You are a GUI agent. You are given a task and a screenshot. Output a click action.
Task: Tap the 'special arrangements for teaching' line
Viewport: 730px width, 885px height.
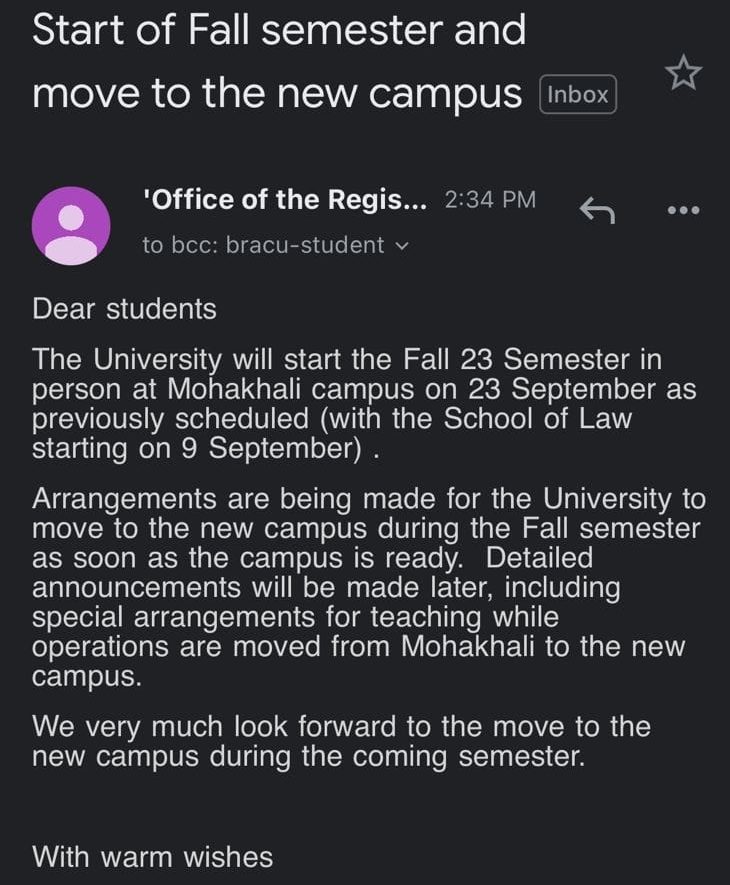point(256,616)
